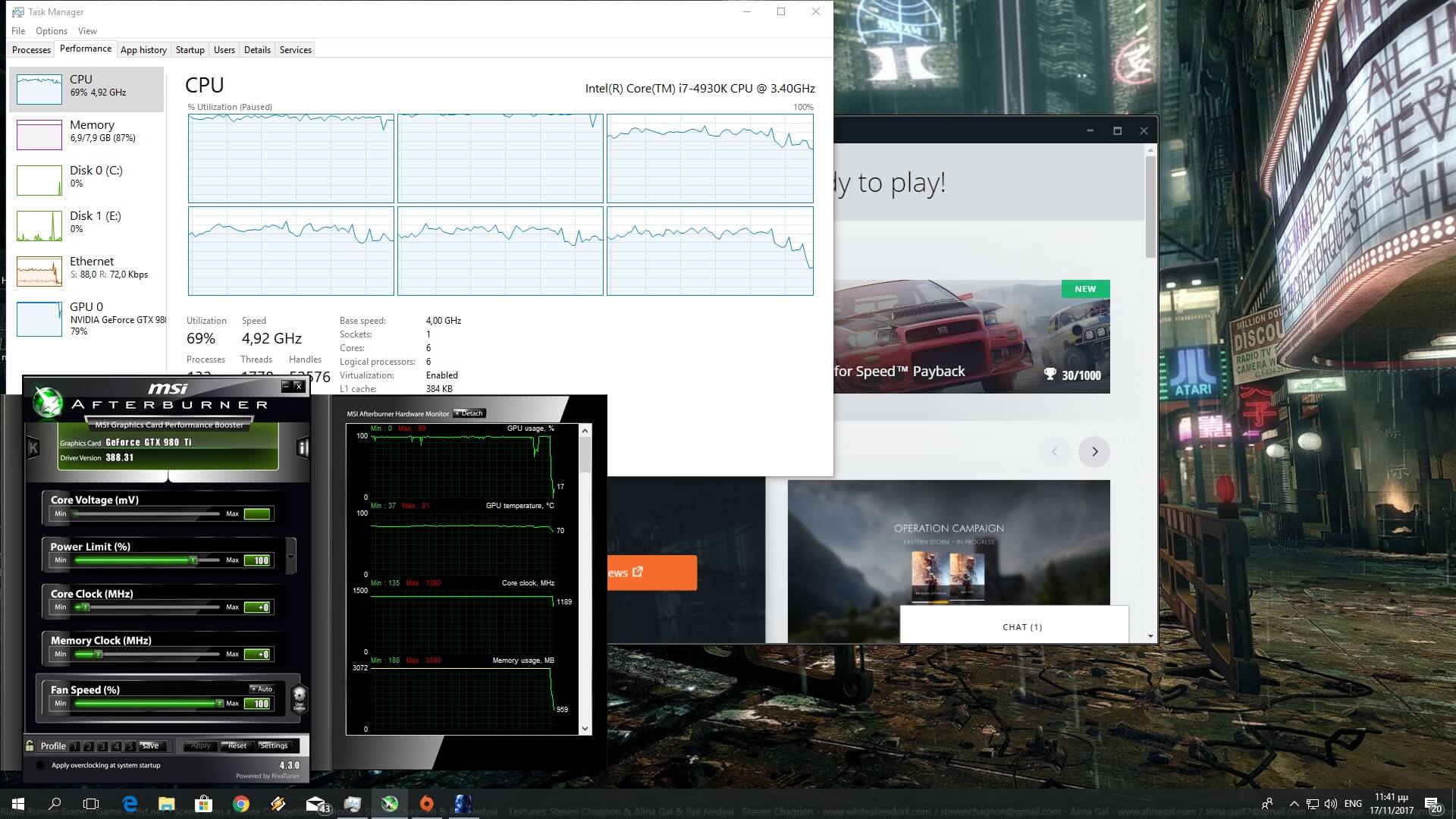The width and height of the screenshot is (1456, 819).
Task: Open the Origin CHAT (1) panel
Action: coord(1021,627)
